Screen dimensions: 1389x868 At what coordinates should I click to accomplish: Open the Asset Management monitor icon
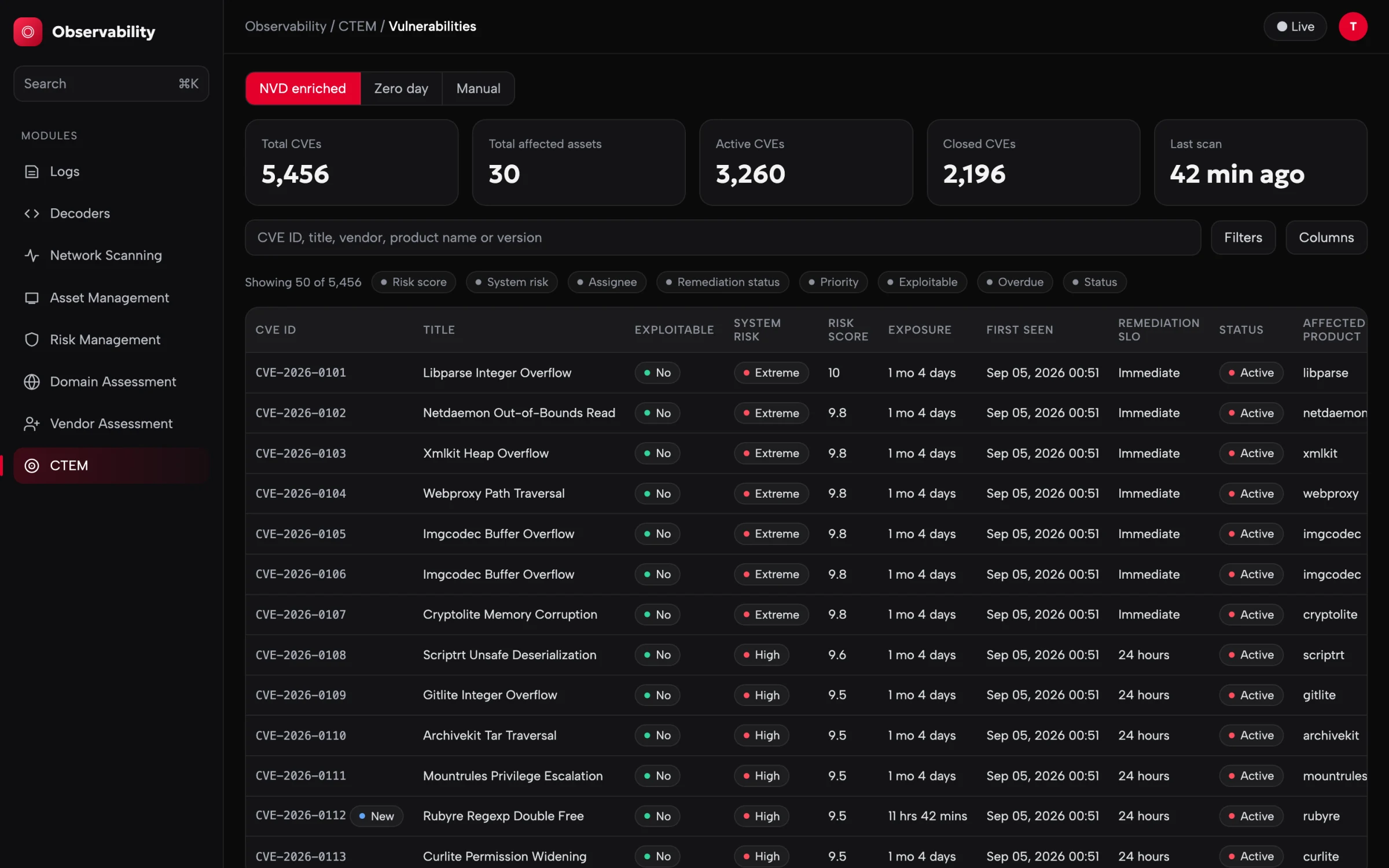coord(31,298)
